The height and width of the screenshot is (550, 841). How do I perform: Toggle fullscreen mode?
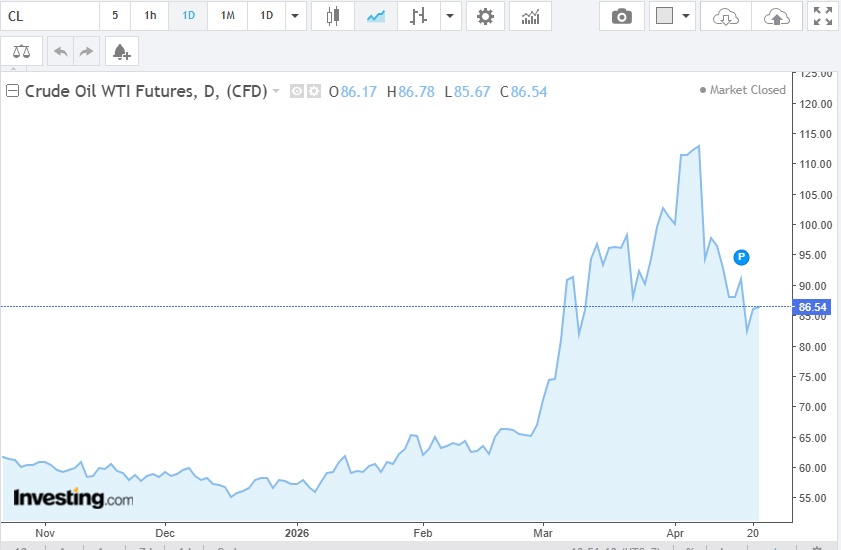[x=823, y=16]
